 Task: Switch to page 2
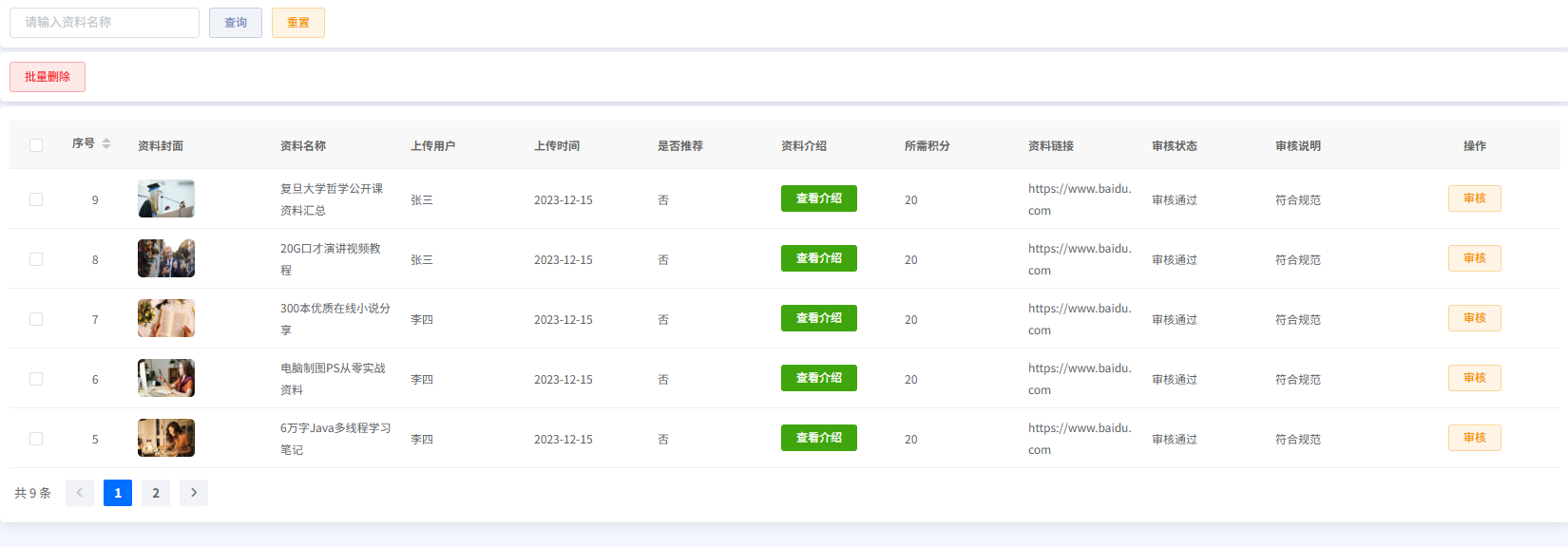pyautogui.click(x=156, y=493)
